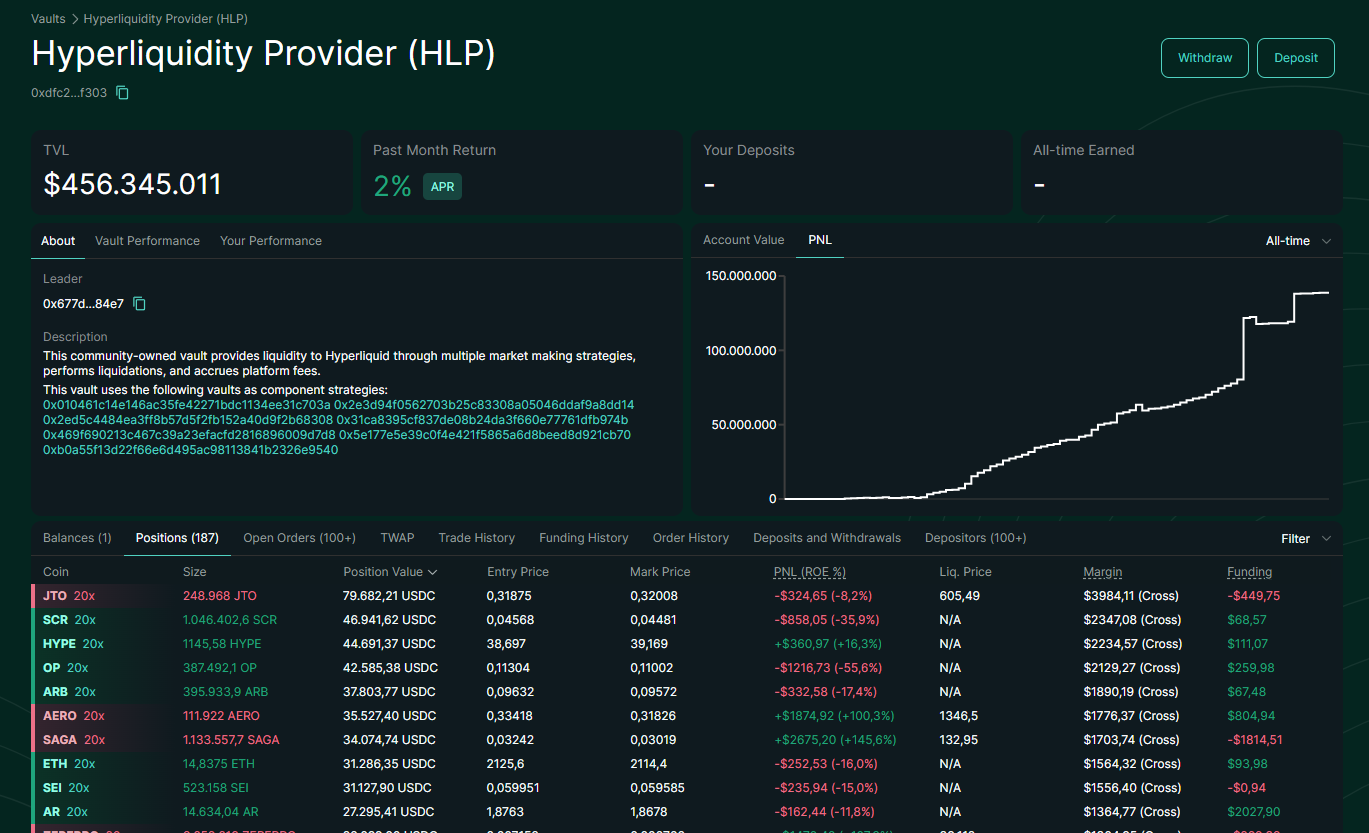The width and height of the screenshot is (1369, 833).
Task: Open the Deposits and Withdrawals tab
Action: [827, 538]
